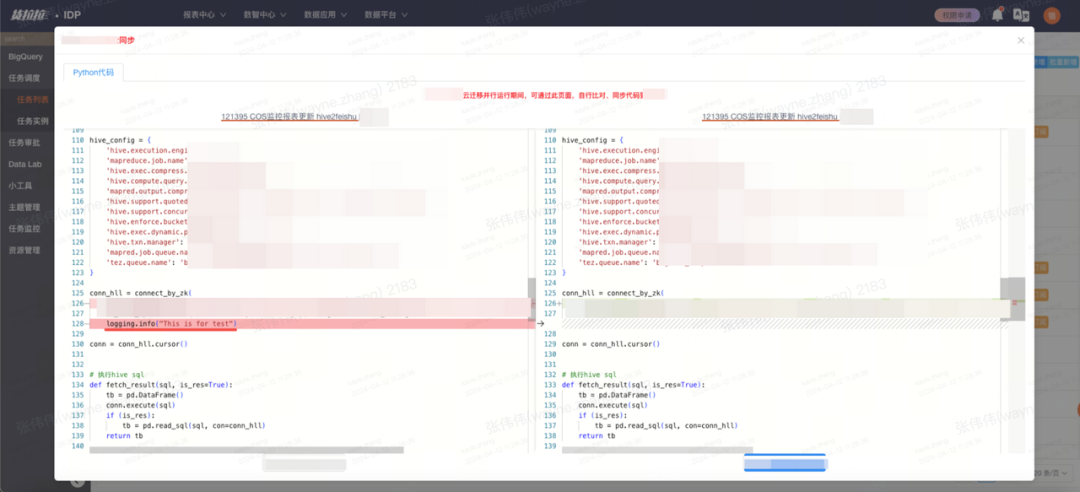The height and width of the screenshot is (492, 1080).
Task: Expand the 报表中心 dropdown menu
Action: pos(204,15)
